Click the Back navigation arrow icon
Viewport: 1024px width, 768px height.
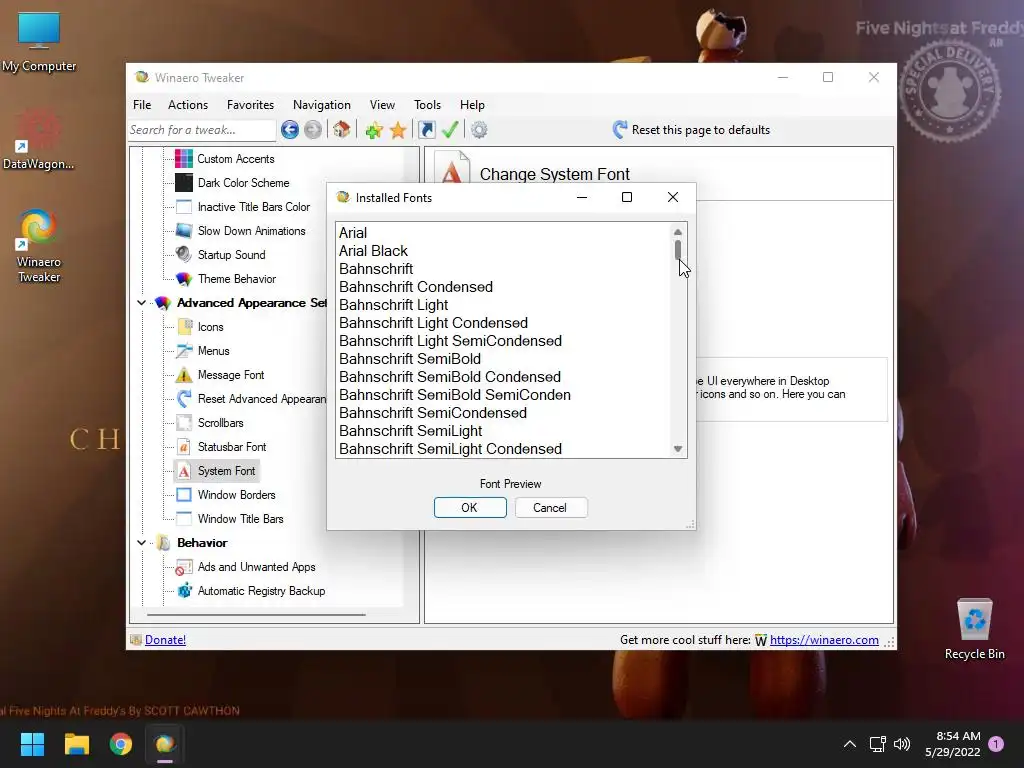pos(290,130)
